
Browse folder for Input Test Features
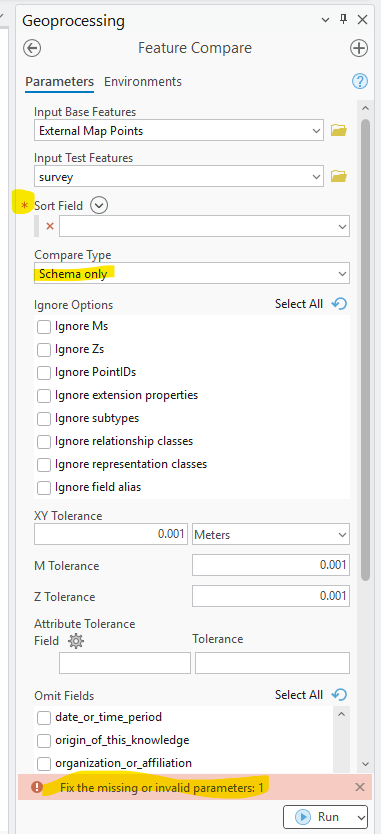[x=338, y=176]
